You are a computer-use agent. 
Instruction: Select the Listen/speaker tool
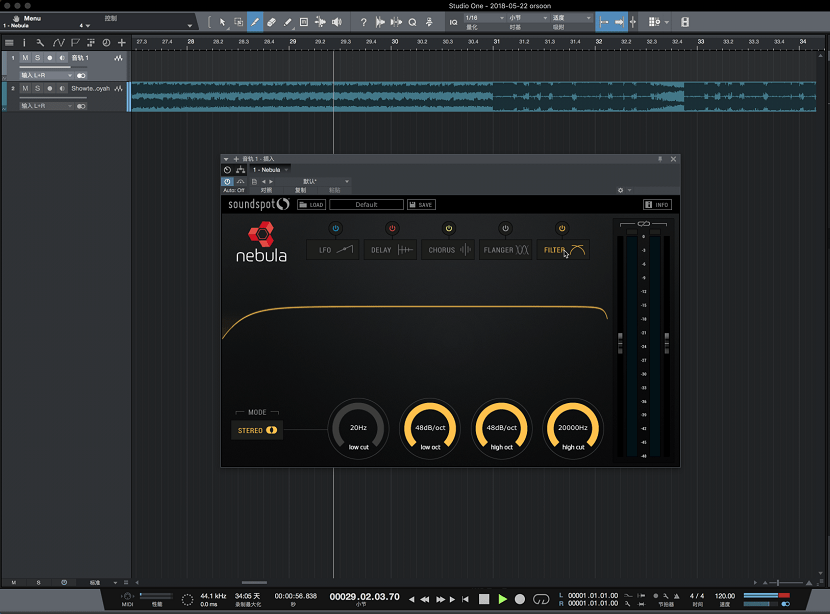pos(337,21)
